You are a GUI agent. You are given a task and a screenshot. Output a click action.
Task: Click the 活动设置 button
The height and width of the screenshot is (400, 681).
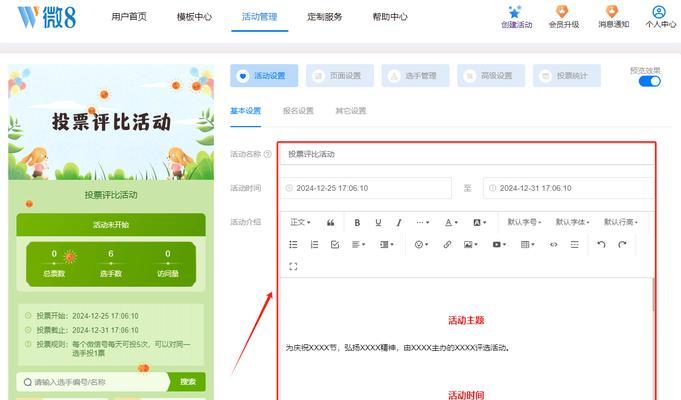pyautogui.click(x=264, y=76)
